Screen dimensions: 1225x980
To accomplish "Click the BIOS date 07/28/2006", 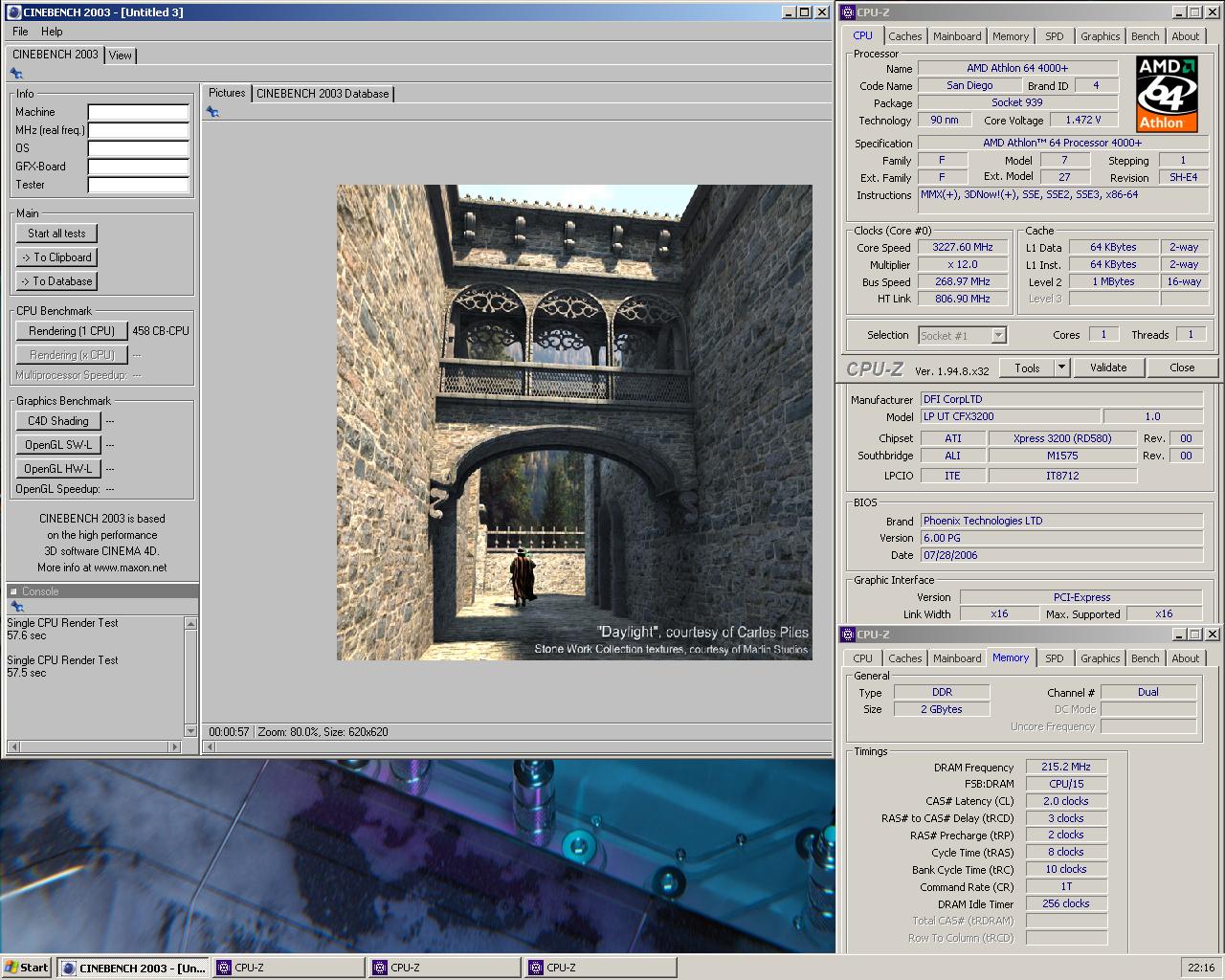I will coord(1061,555).
